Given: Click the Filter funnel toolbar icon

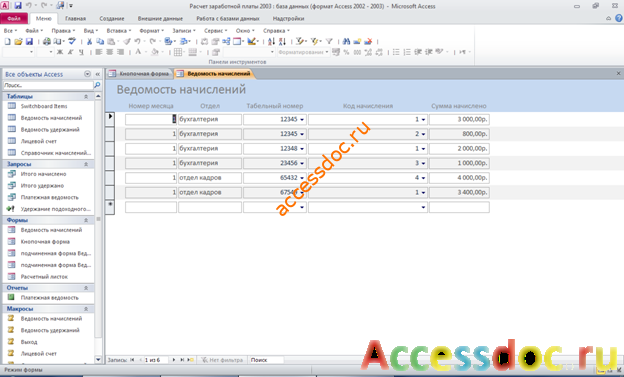Looking at the screenshot, I should 329,41.
